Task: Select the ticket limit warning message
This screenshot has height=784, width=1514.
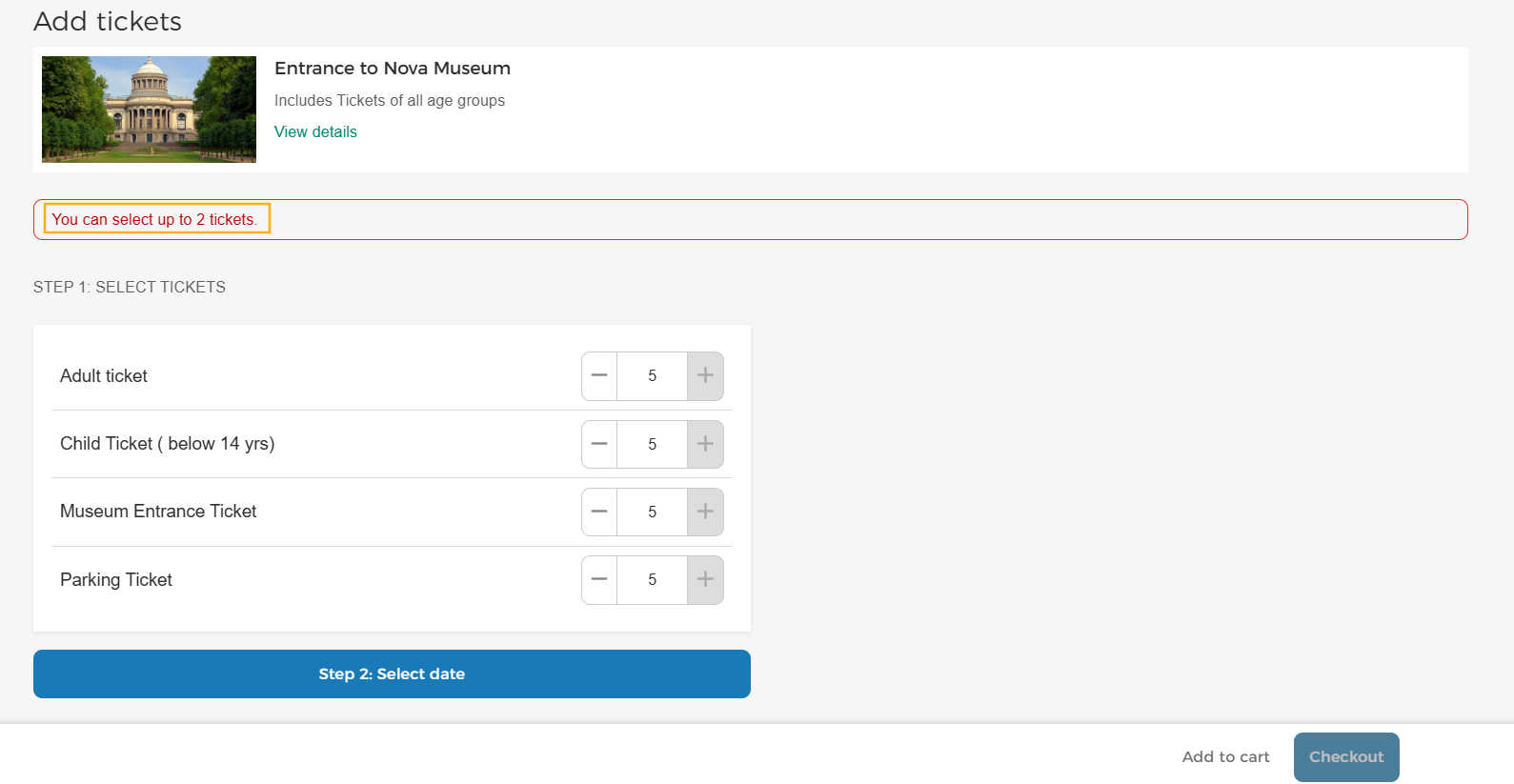Action: point(154,219)
